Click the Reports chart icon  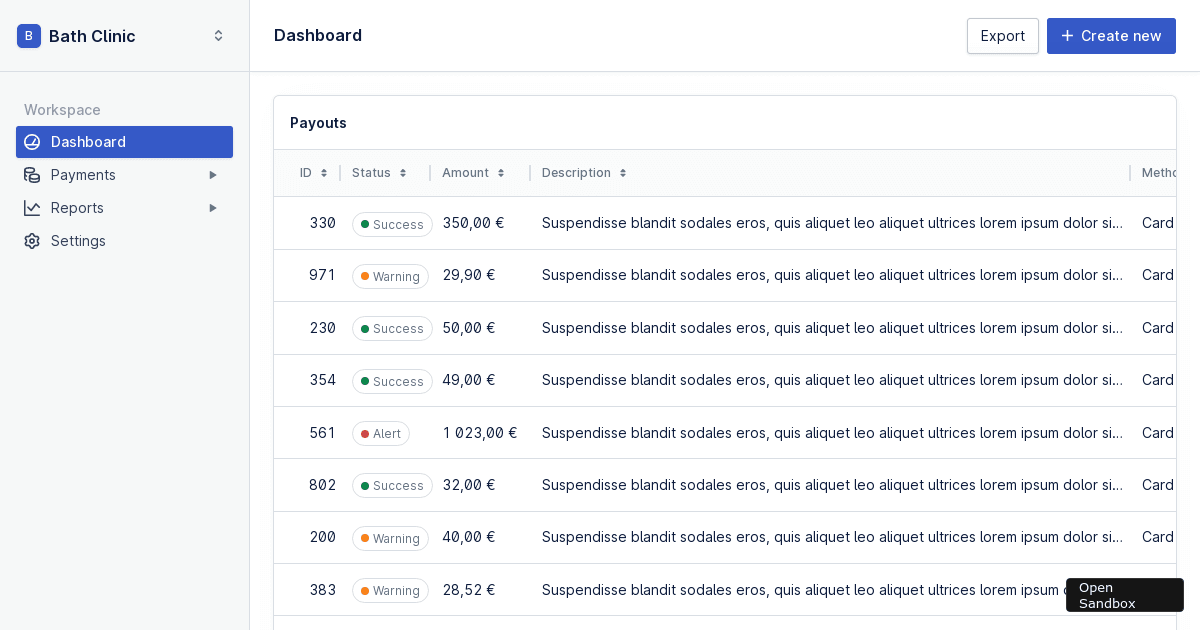tap(32, 208)
